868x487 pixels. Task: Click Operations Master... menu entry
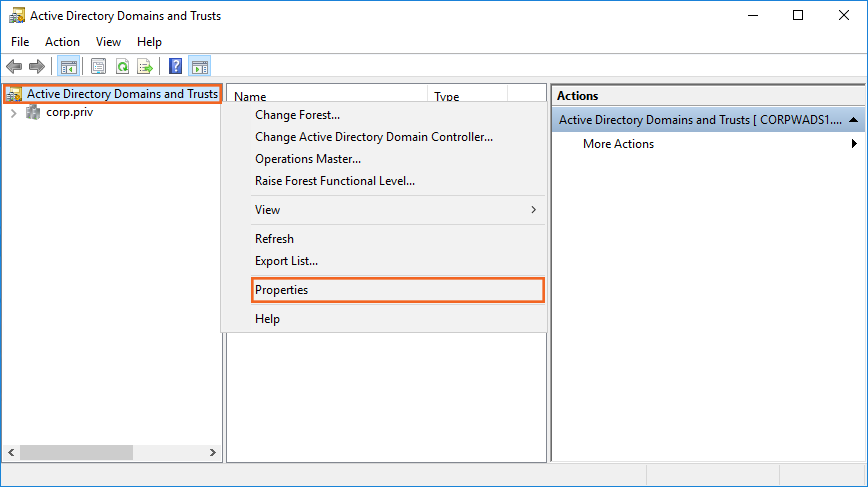coord(307,159)
